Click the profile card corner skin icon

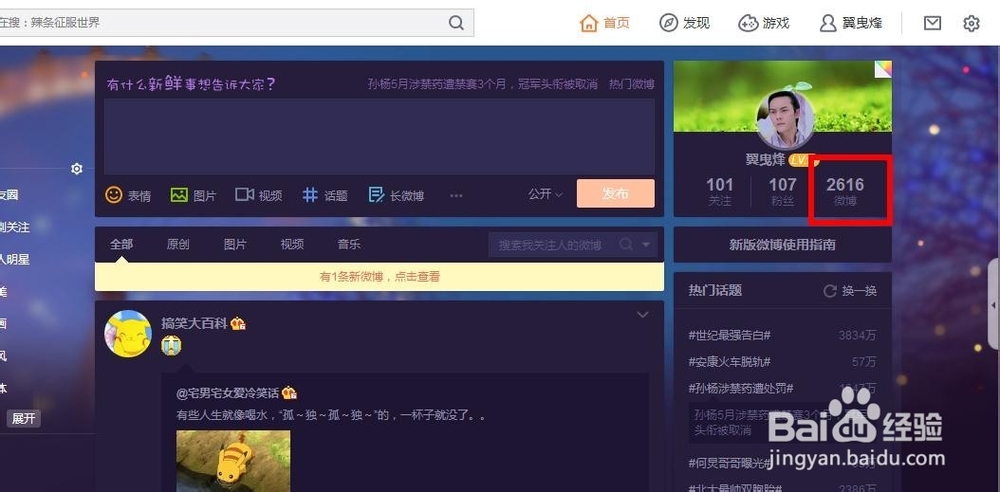(883, 69)
